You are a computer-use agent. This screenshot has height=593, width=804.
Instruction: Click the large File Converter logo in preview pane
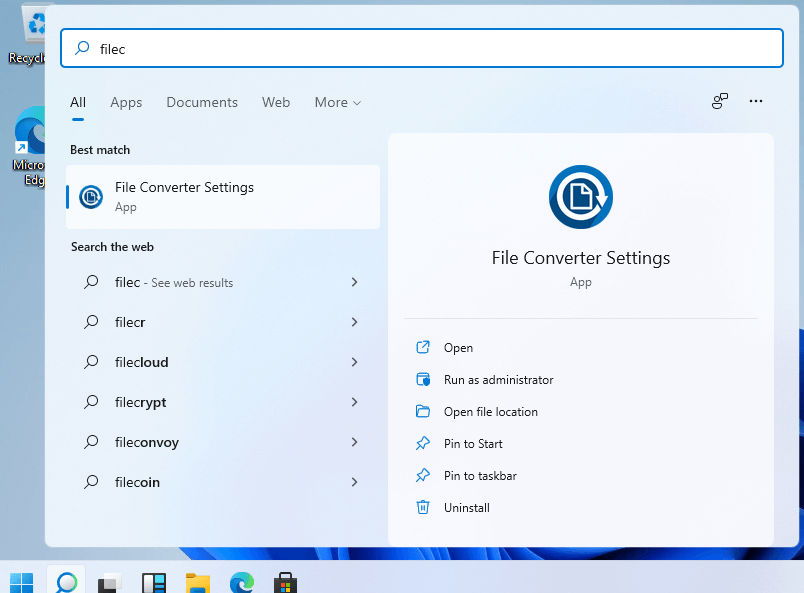pos(580,197)
